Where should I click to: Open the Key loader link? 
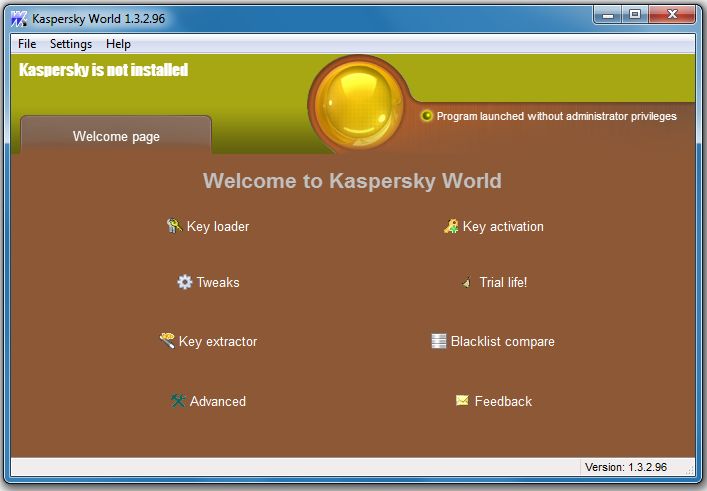click(218, 226)
